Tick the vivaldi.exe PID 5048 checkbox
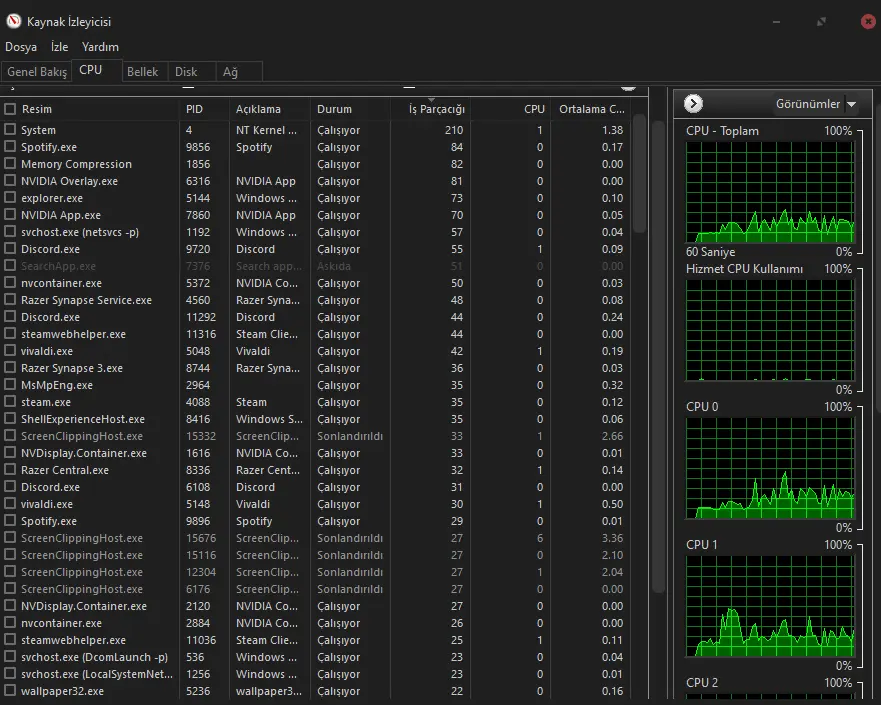 [10, 351]
